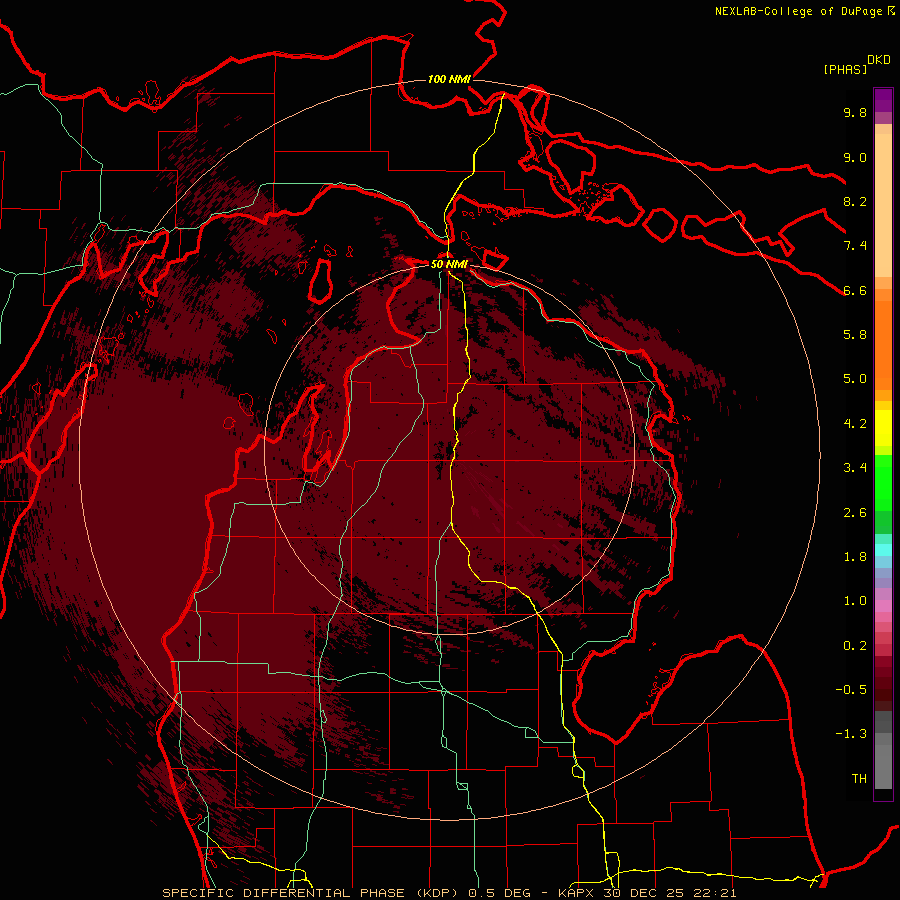Click the 22:21 timestamp in caption
Screen dimensions: 900x900
coord(717,893)
